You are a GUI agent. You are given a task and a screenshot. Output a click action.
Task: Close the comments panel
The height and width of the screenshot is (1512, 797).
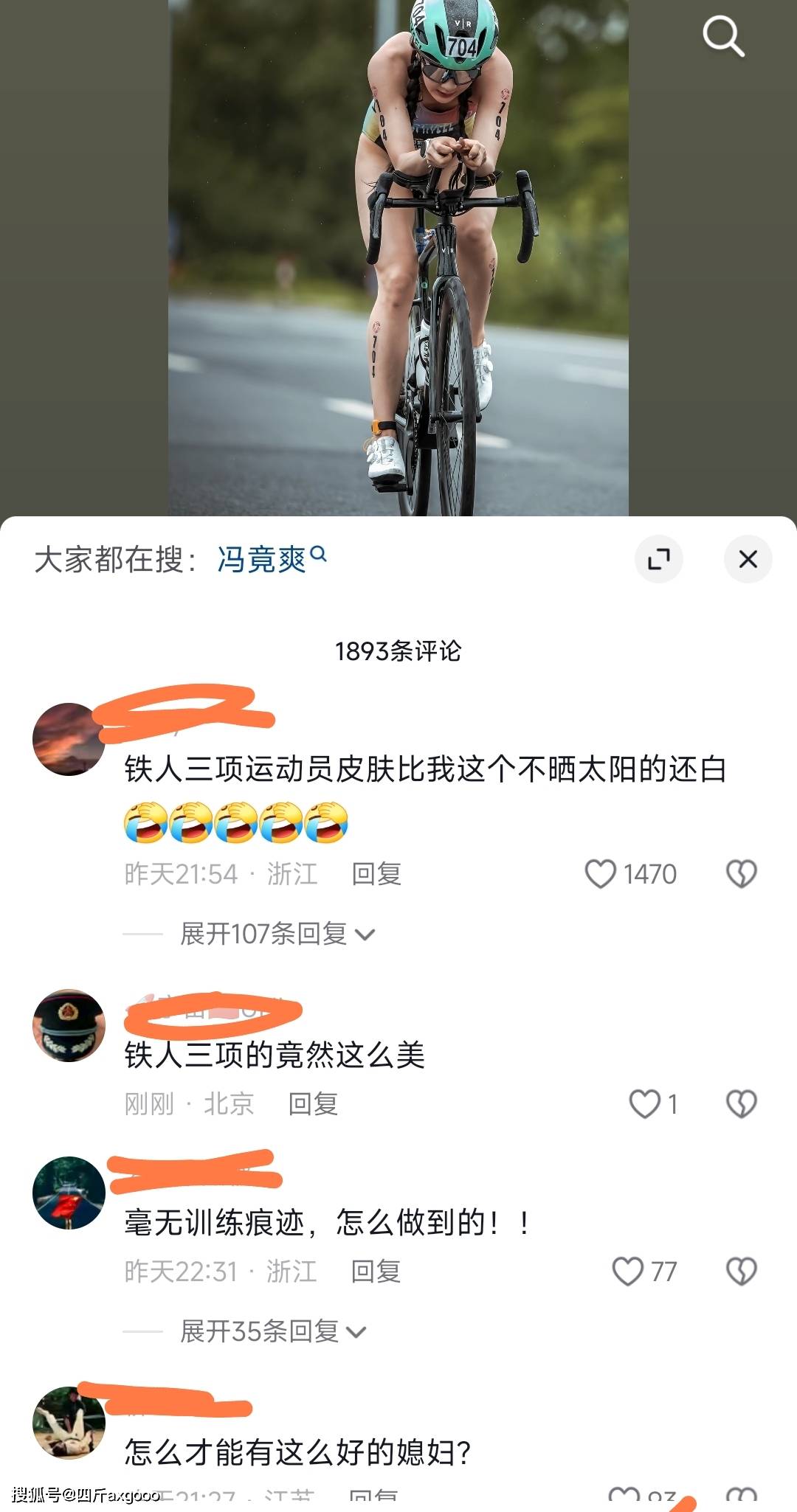[x=748, y=559]
